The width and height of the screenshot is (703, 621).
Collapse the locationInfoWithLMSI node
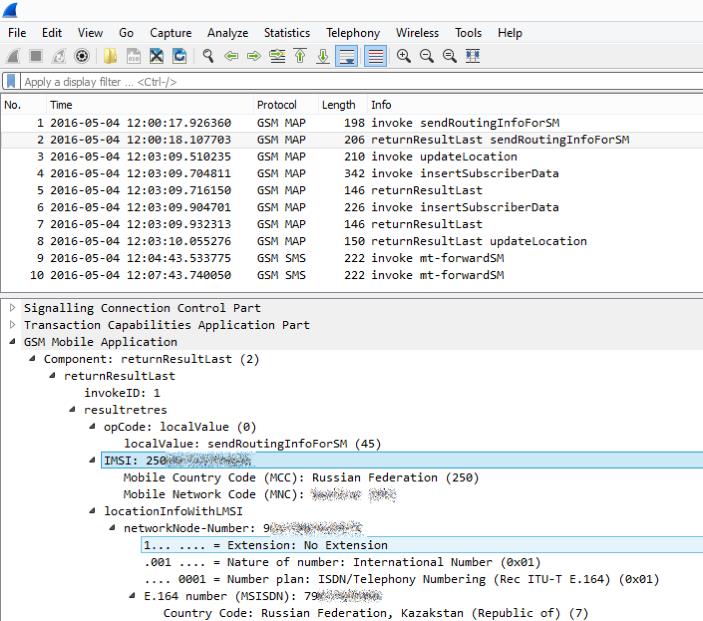(93, 511)
